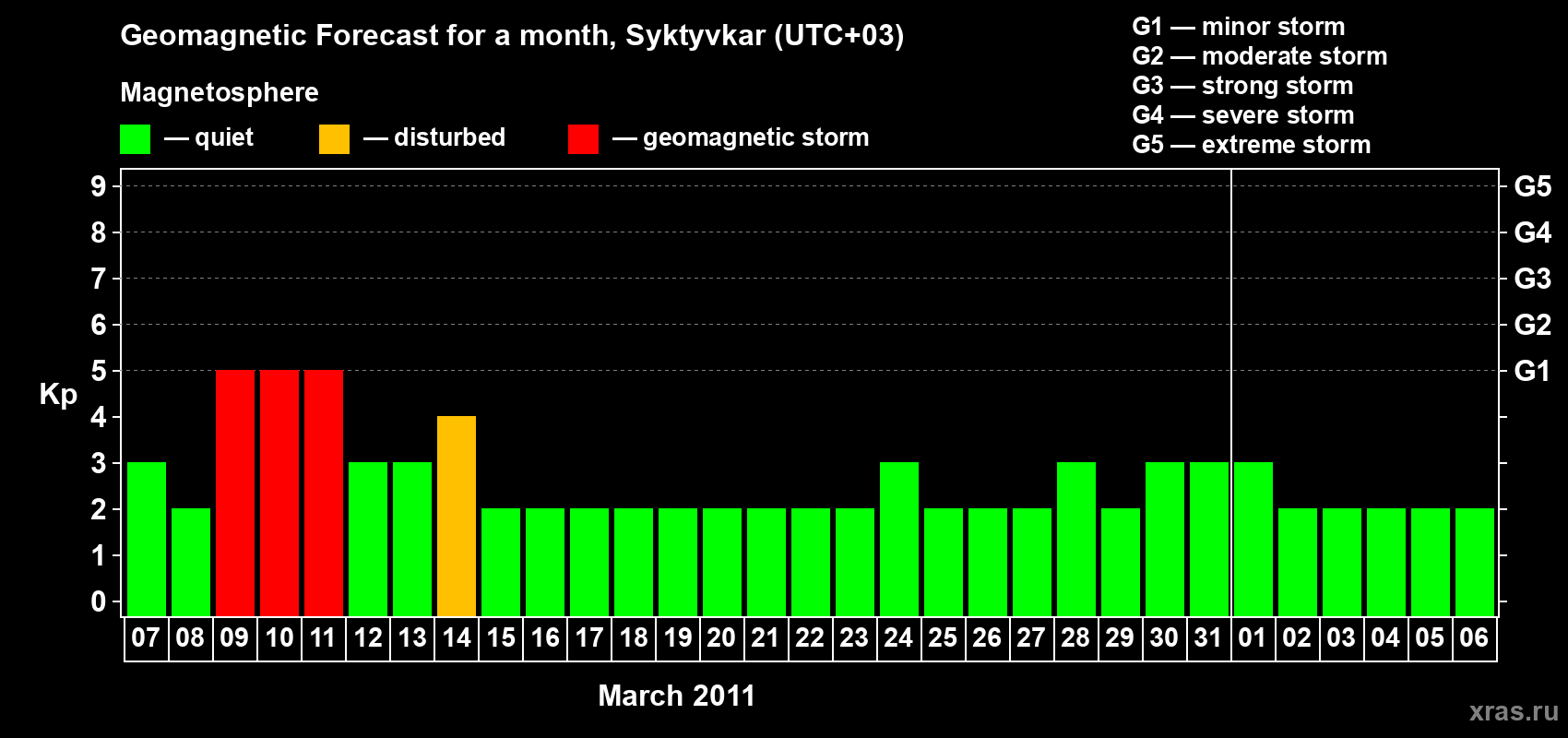Select the red storm bar for March 10
This screenshot has width=1568, height=738.
[279, 493]
